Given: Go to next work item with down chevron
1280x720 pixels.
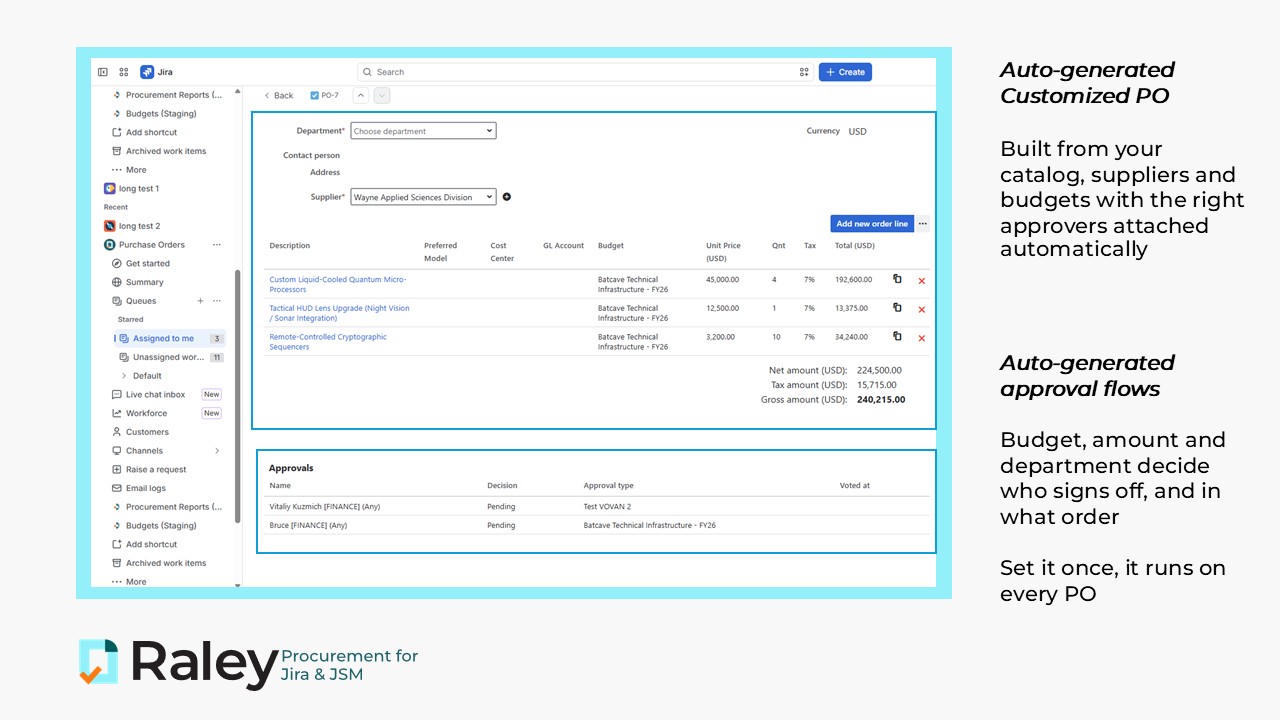Looking at the screenshot, I should click(382, 95).
